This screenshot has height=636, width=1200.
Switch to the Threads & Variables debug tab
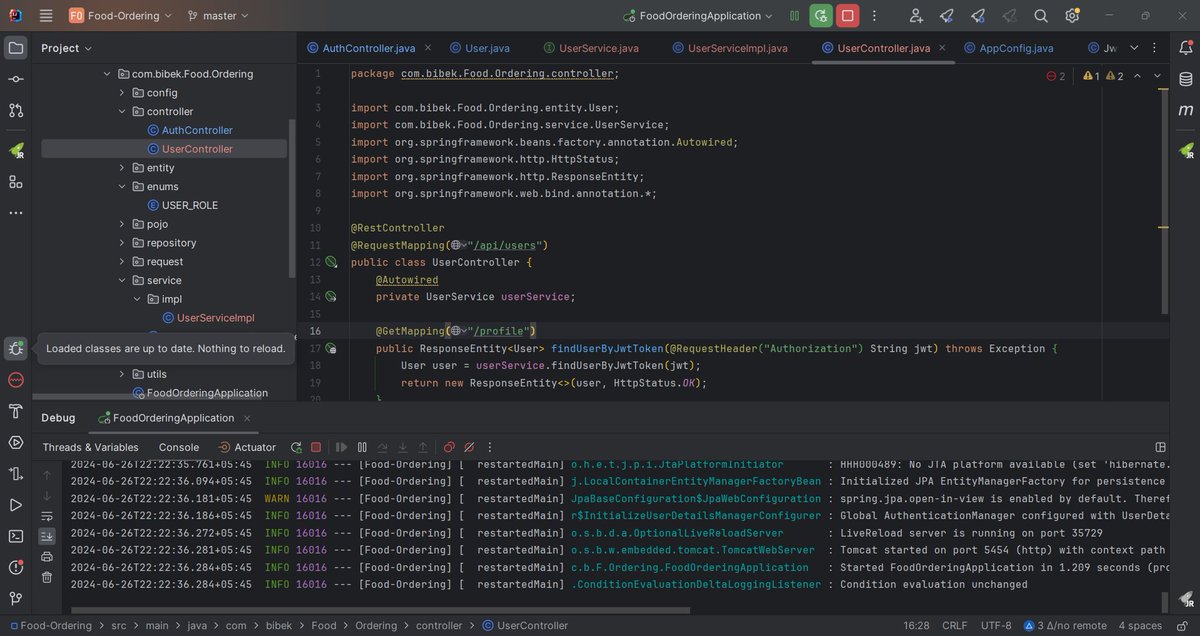point(91,447)
